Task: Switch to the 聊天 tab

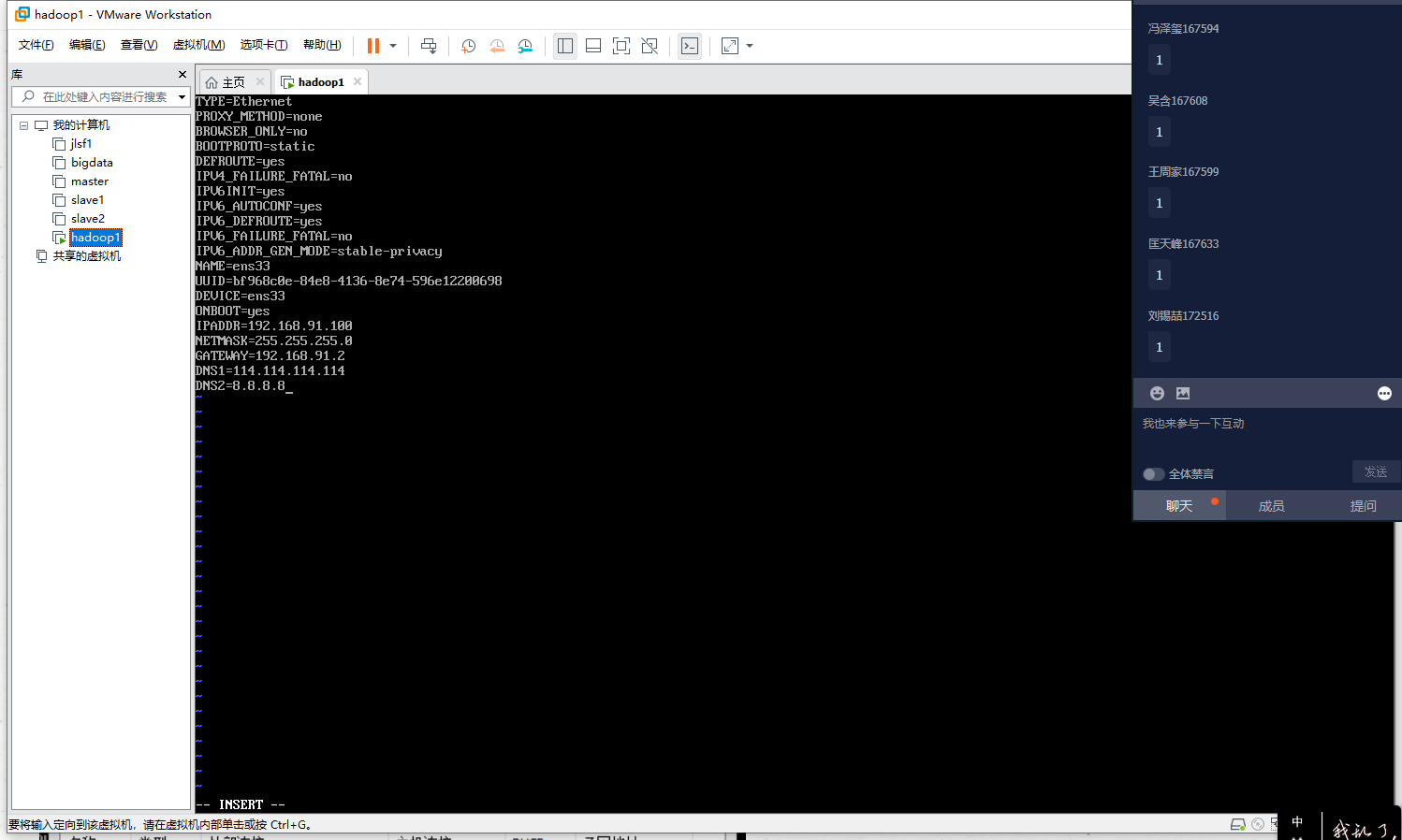Action: pyautogui.click(x=1179, y=506)
